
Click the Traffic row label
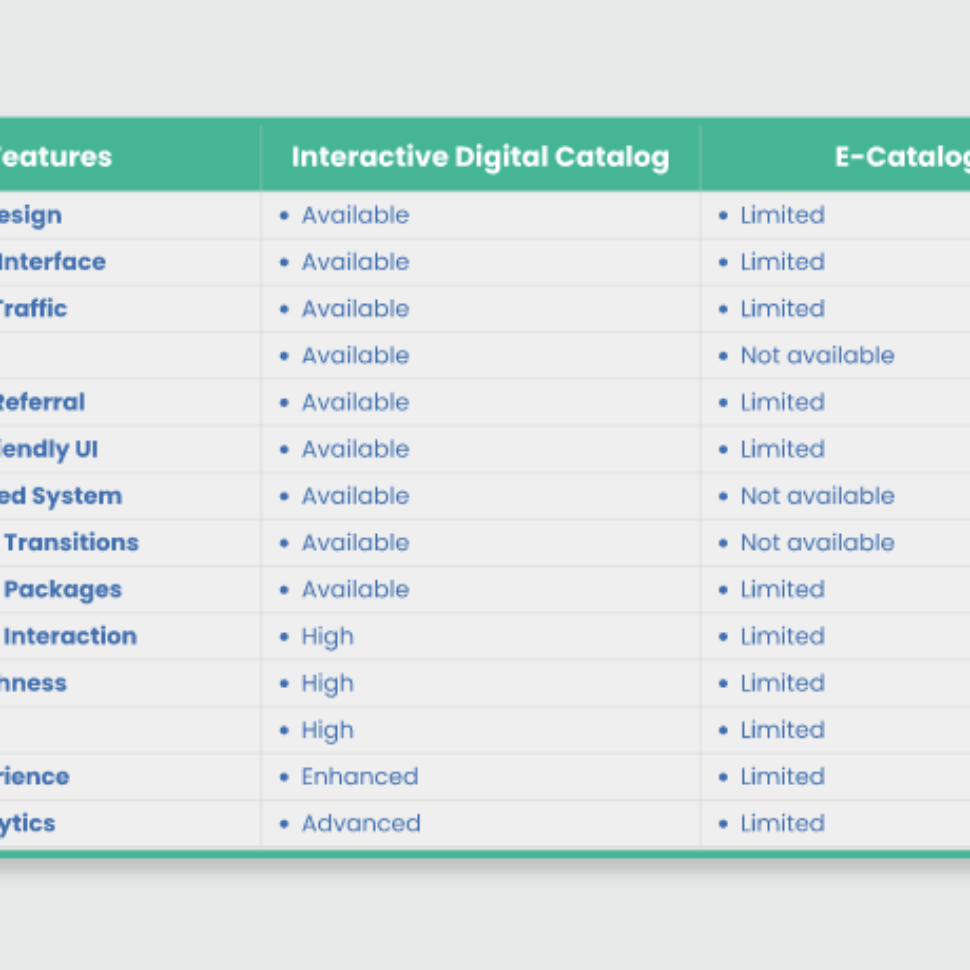[34, 309]
